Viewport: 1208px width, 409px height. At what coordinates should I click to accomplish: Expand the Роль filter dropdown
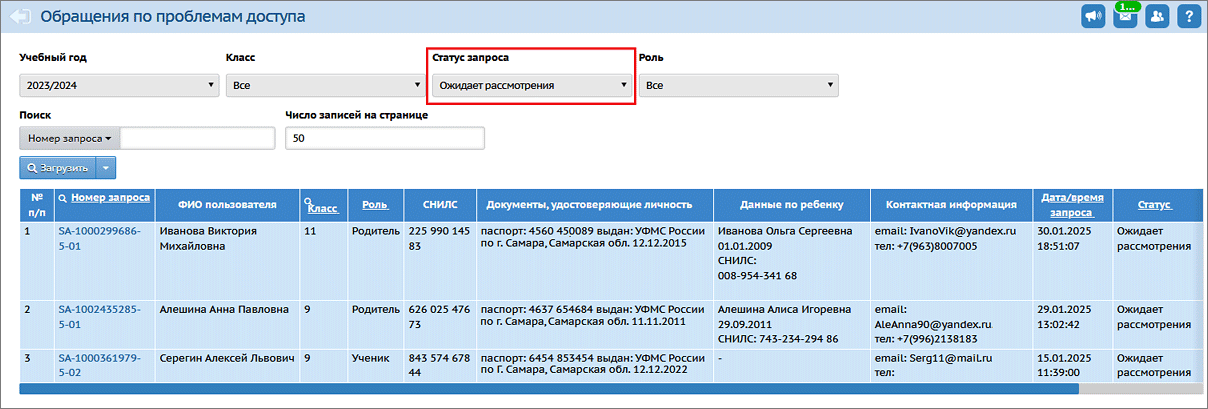(738, 85)
